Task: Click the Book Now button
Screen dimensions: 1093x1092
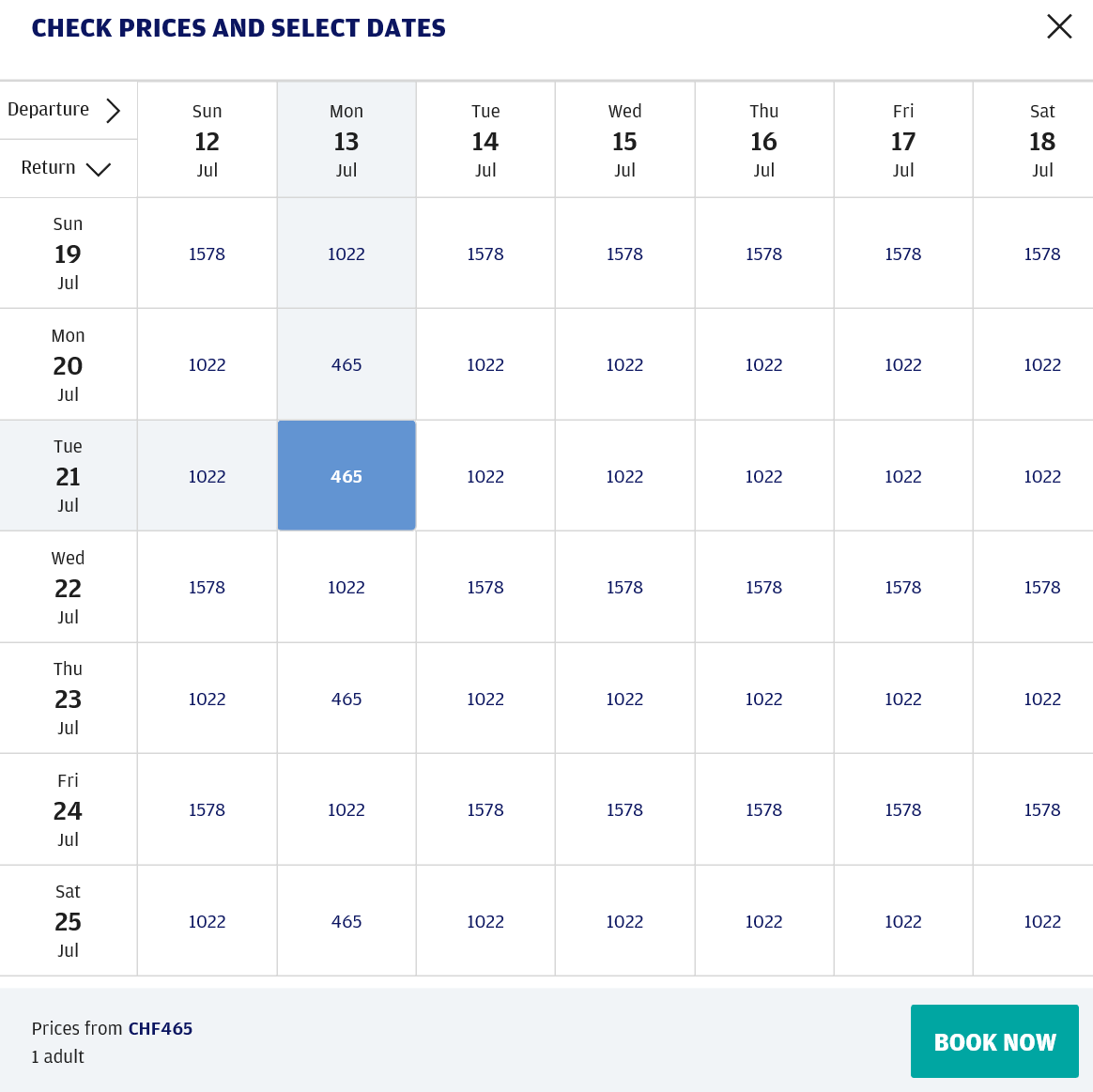Action: click(994, 1041)
